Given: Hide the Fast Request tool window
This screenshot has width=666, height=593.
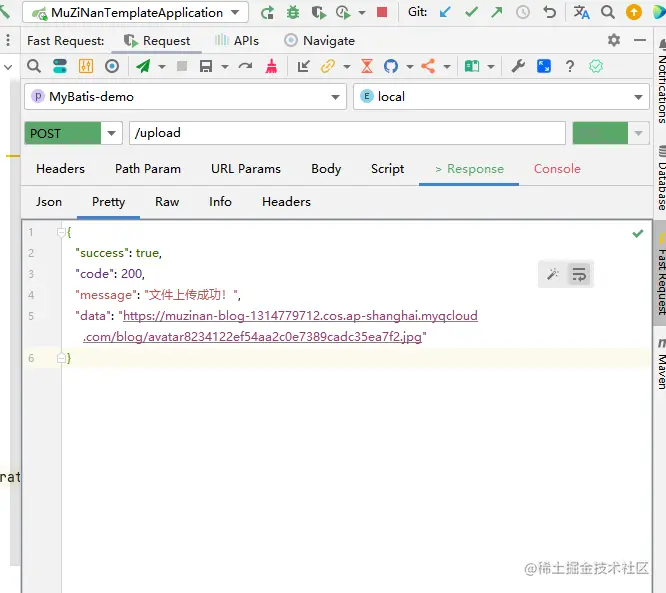Looking at the screenshot, I should coord(640,40).
